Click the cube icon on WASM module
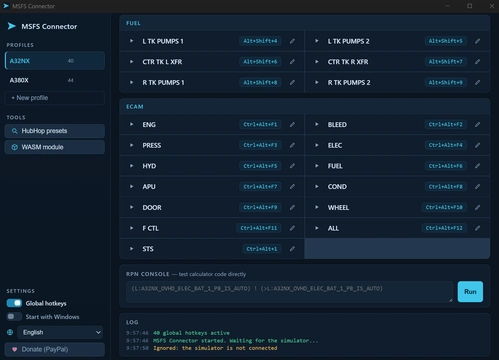 coord(15,147)
